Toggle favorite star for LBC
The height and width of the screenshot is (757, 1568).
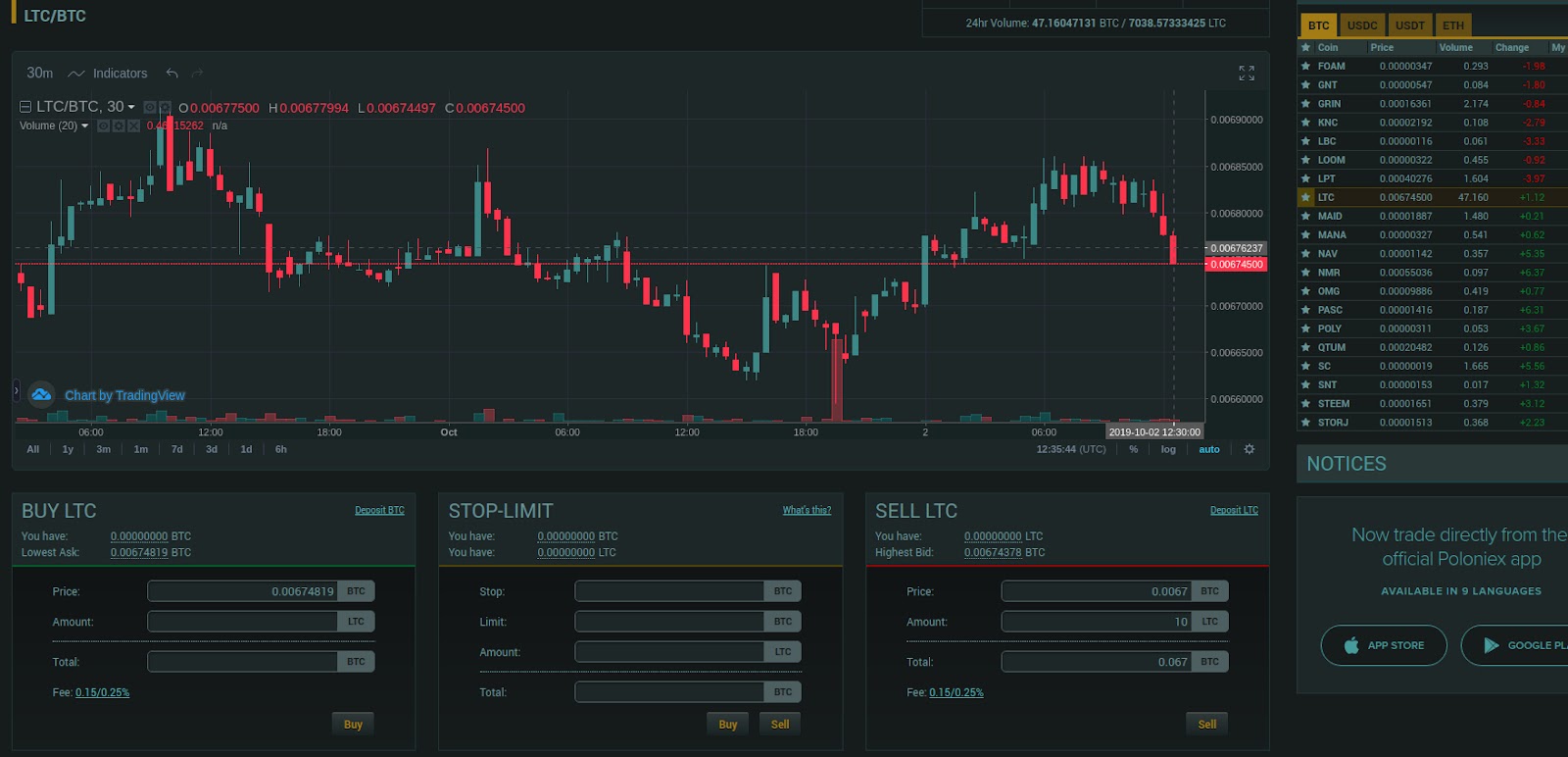click(1305, 141)
